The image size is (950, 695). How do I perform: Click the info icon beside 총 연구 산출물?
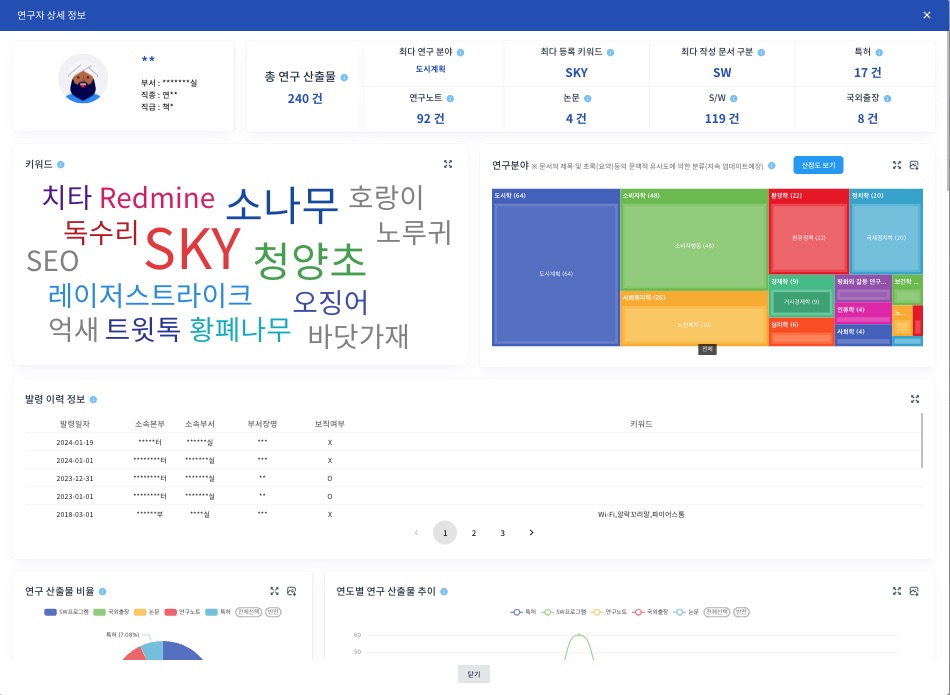click(x=344, y=77)
